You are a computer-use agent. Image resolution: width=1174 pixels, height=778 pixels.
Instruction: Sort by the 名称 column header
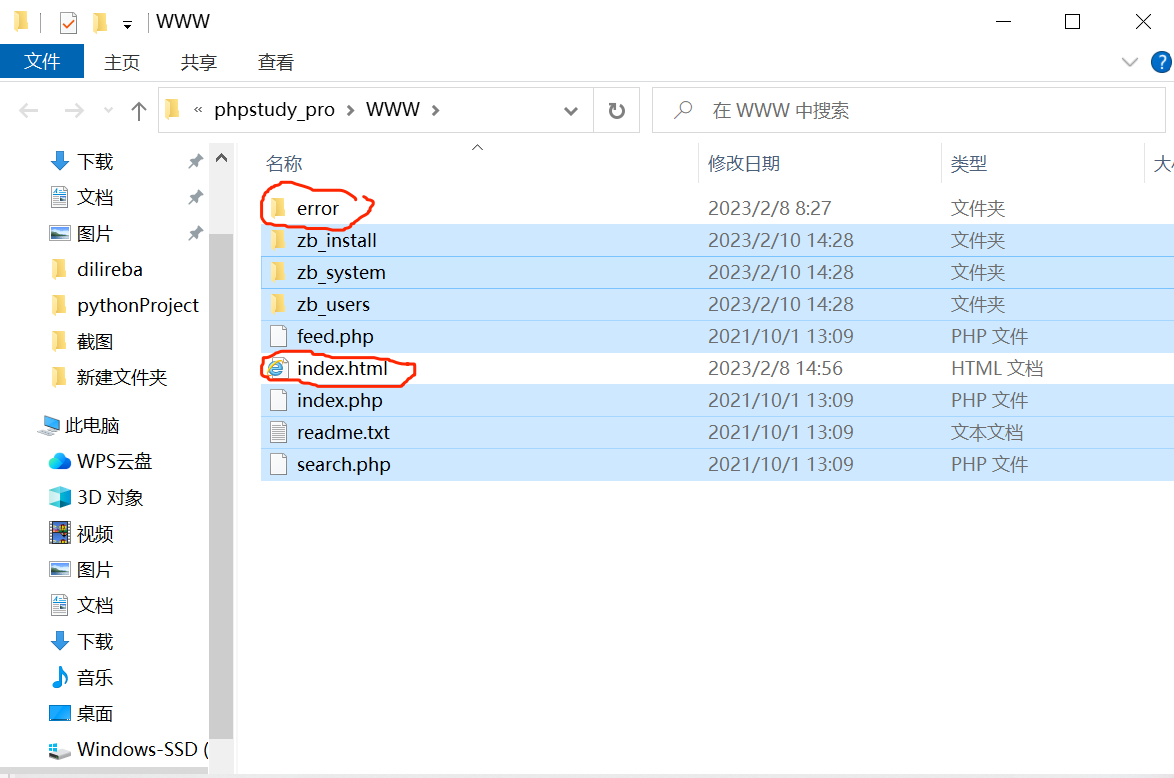coord(284,163)
